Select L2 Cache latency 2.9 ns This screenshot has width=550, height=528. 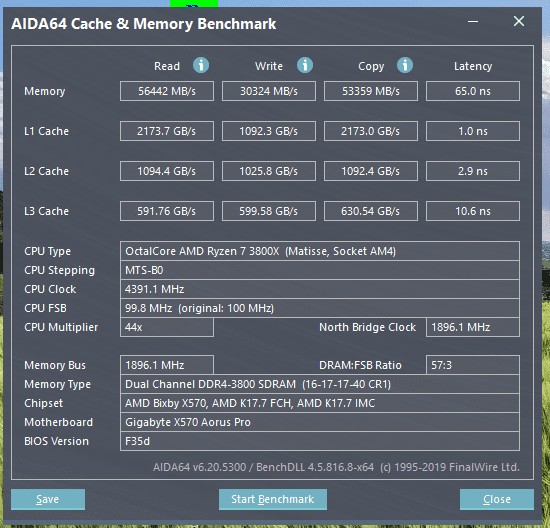[473, 171]
